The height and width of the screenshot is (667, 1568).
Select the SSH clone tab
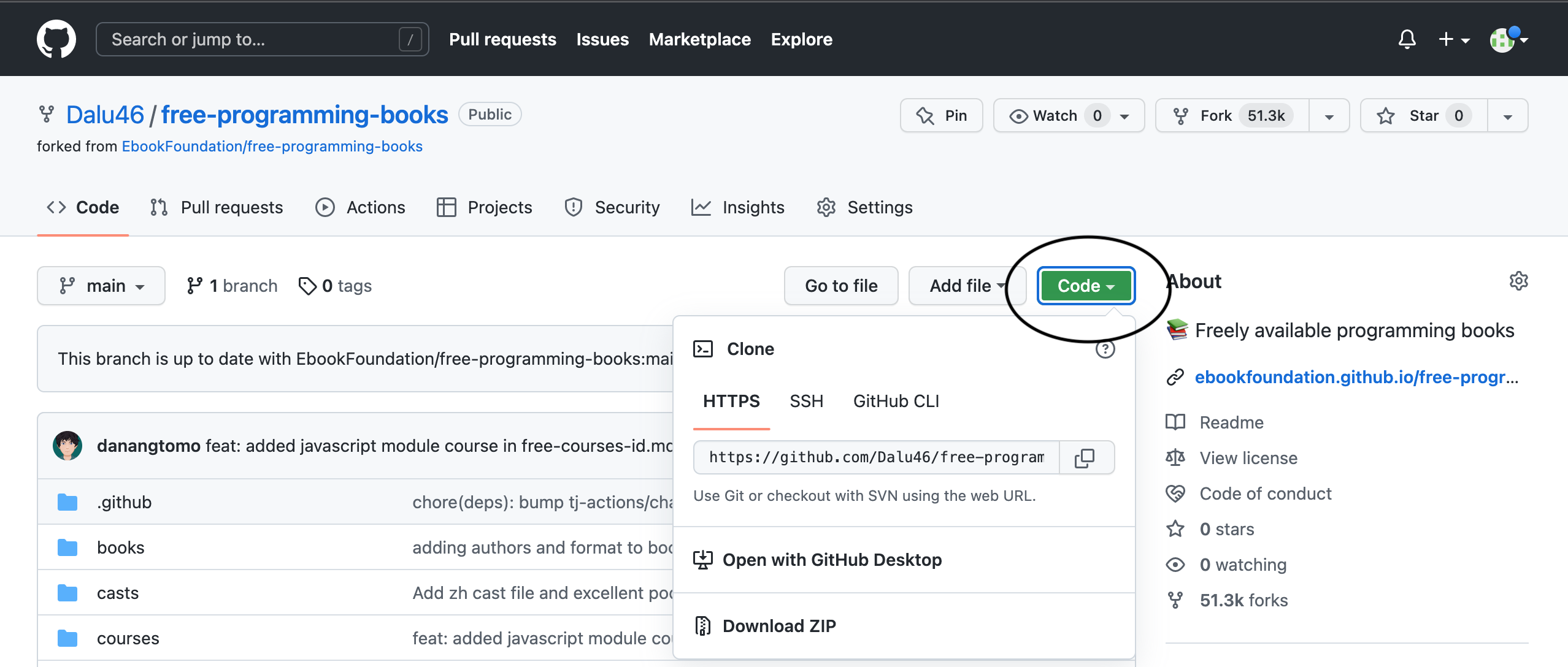[806, 401]
